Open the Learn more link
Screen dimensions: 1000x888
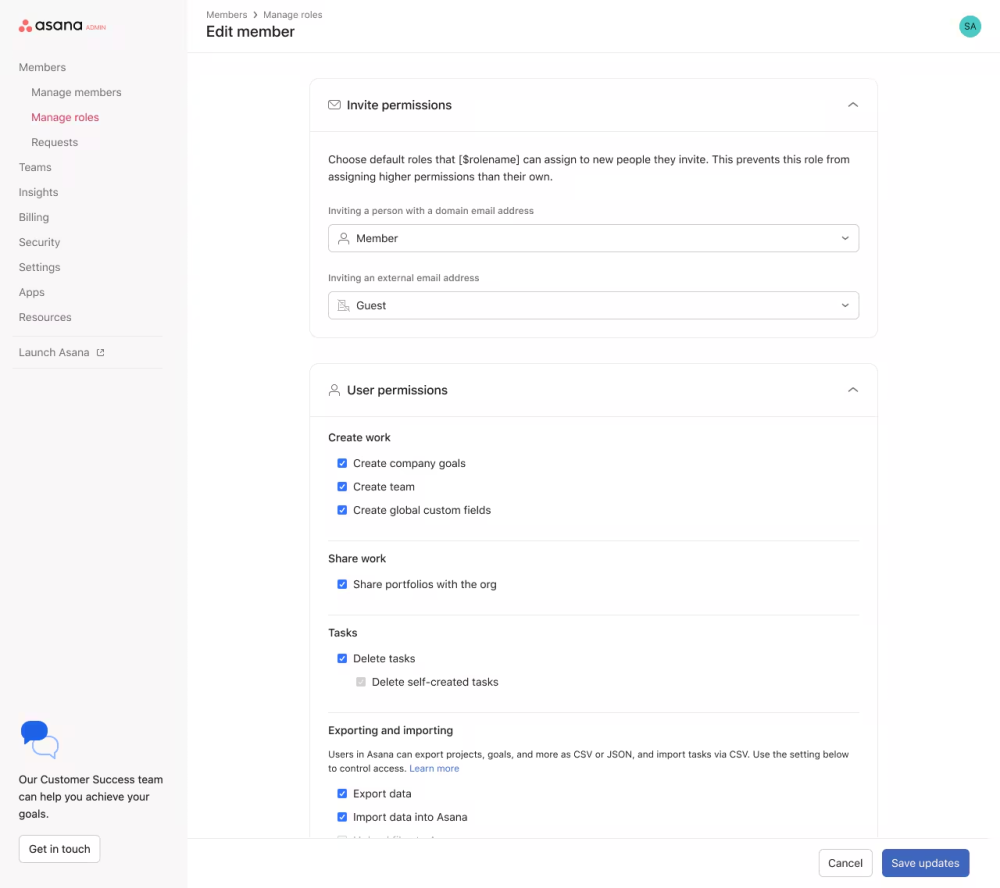(434, 769)
